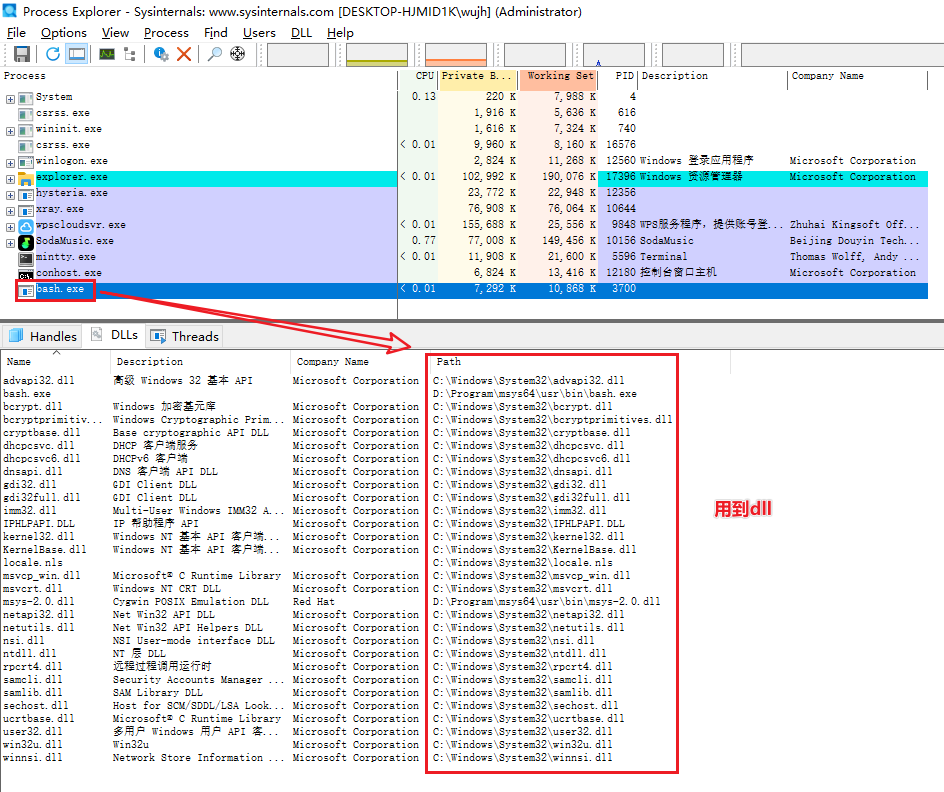Open the DLL menu
This screenshot has width=944, height=792.
[x=301, y=32]
